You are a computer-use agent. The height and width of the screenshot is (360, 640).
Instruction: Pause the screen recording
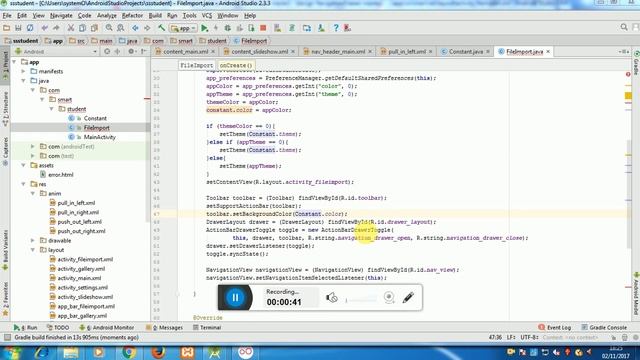coord(235,298)
